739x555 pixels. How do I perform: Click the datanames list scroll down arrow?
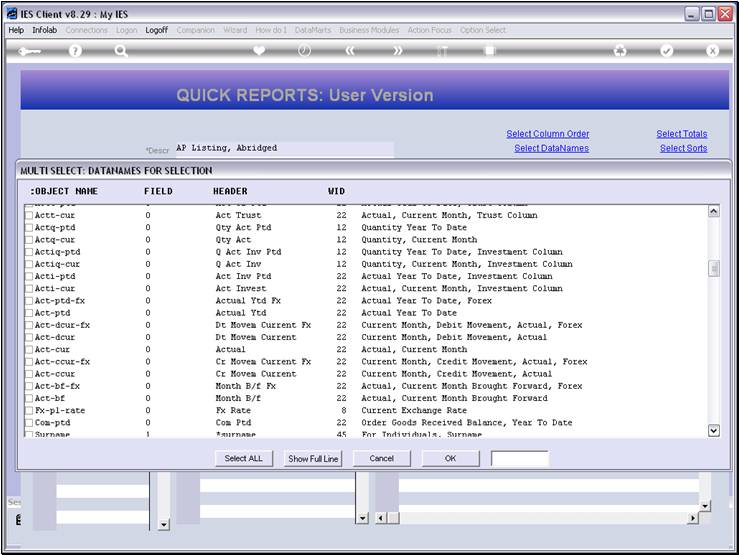point(714,430)
